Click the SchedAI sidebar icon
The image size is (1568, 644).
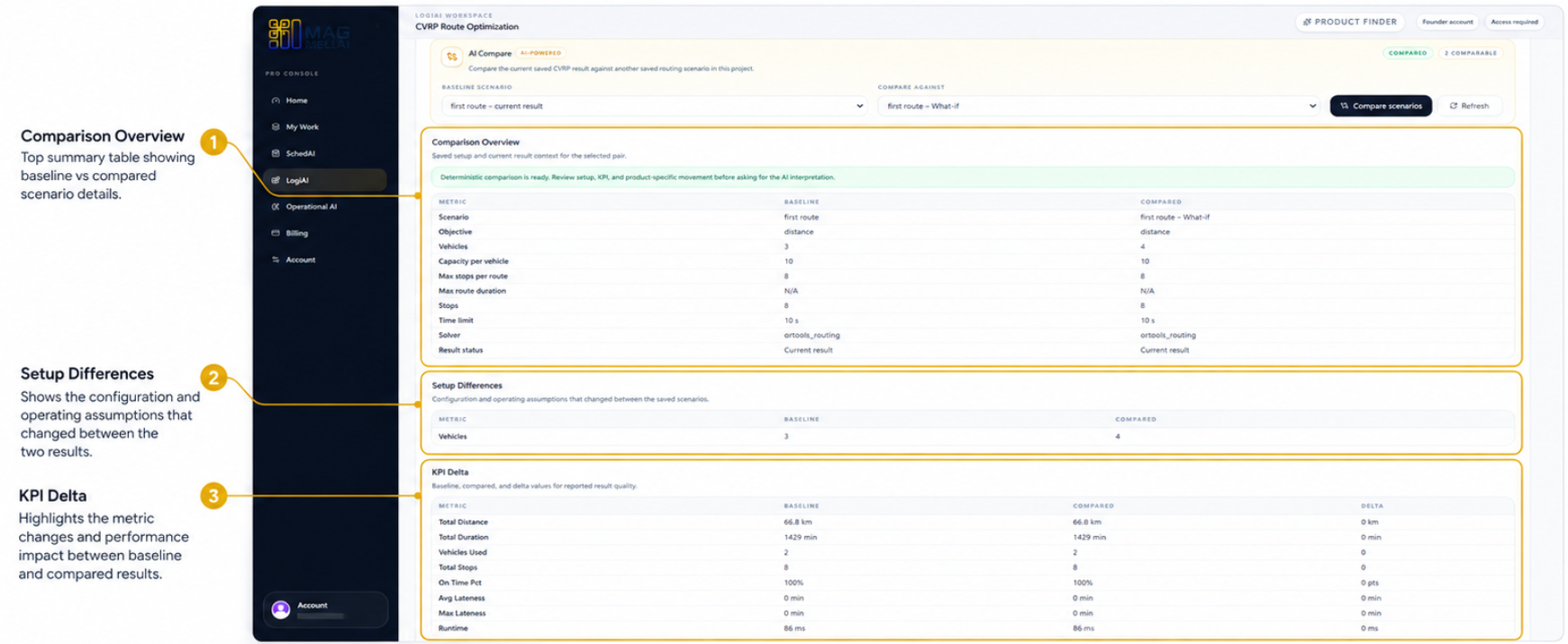[x=276, y=154]
